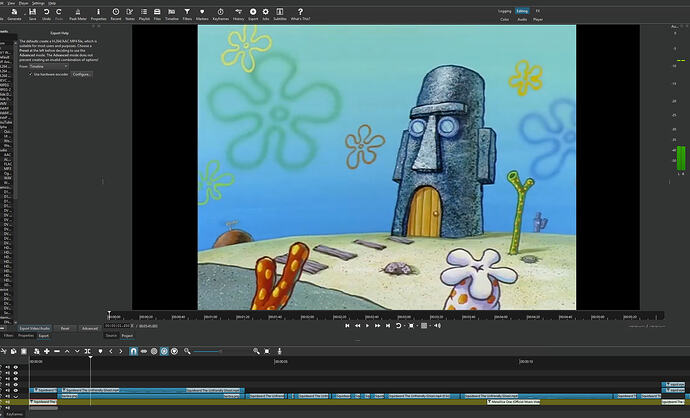
Task: Open the Help menu
Action: (x=52, y=3)
